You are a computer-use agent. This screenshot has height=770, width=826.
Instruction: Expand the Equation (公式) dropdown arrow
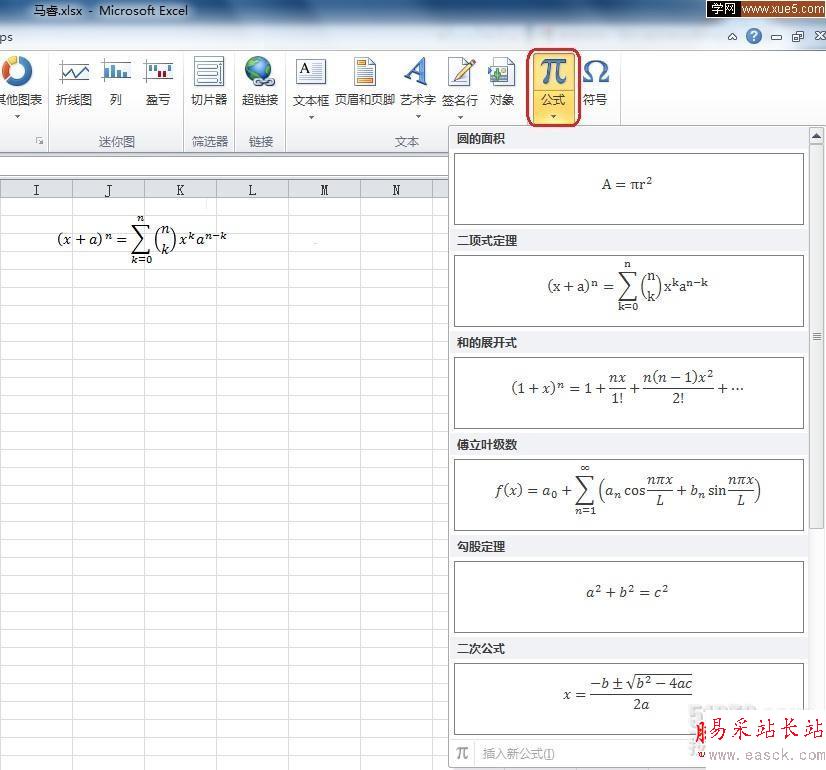point(553,116)
